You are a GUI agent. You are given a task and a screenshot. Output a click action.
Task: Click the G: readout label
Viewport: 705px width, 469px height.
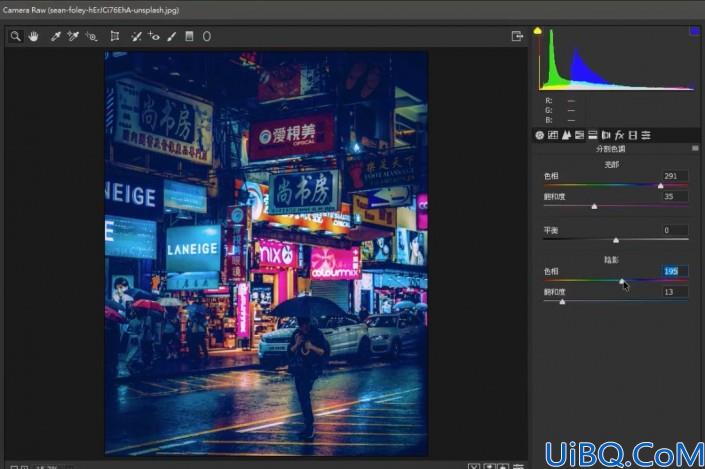click(x=549, y=110)
